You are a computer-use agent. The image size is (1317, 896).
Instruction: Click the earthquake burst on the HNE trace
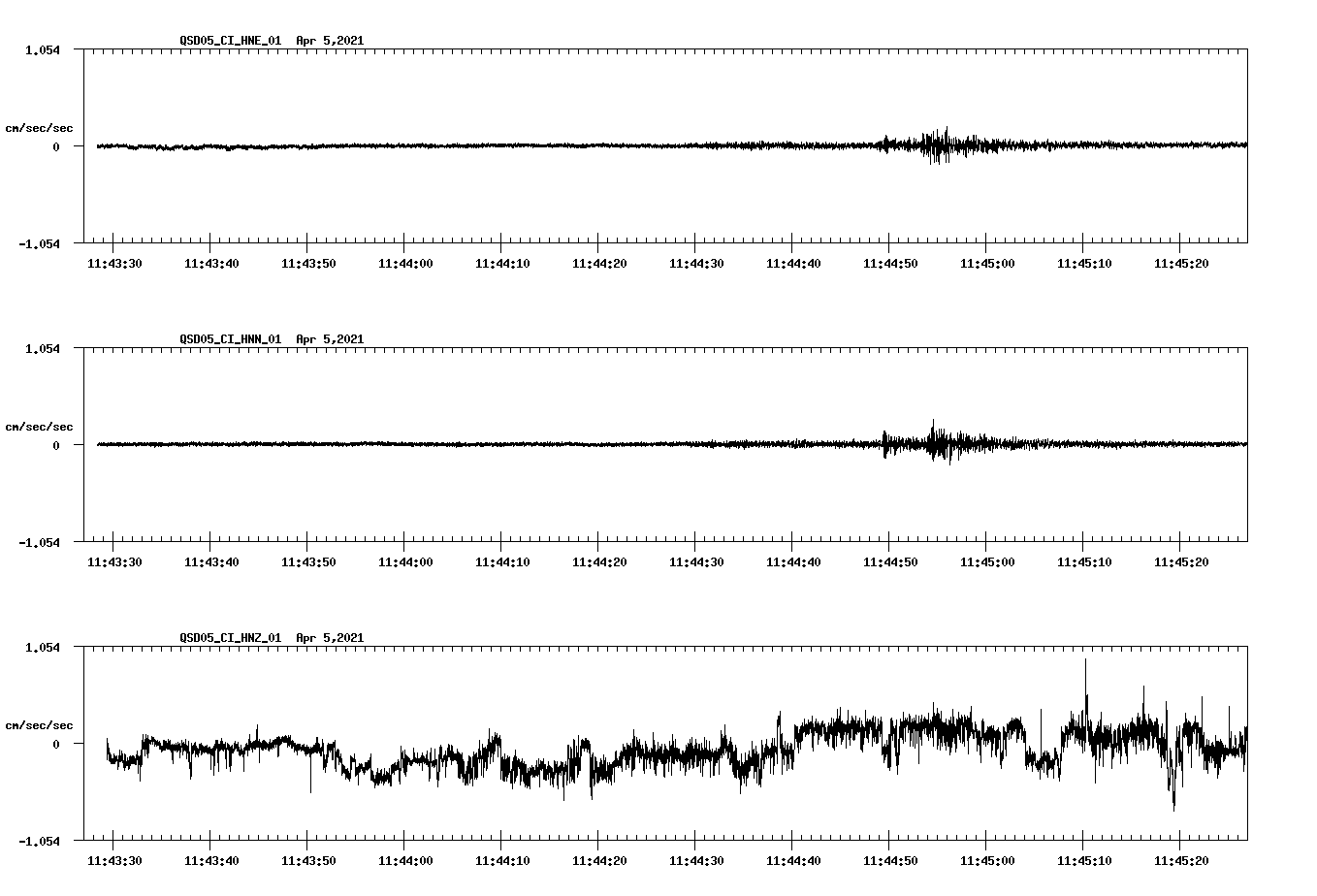coord(936,145)
